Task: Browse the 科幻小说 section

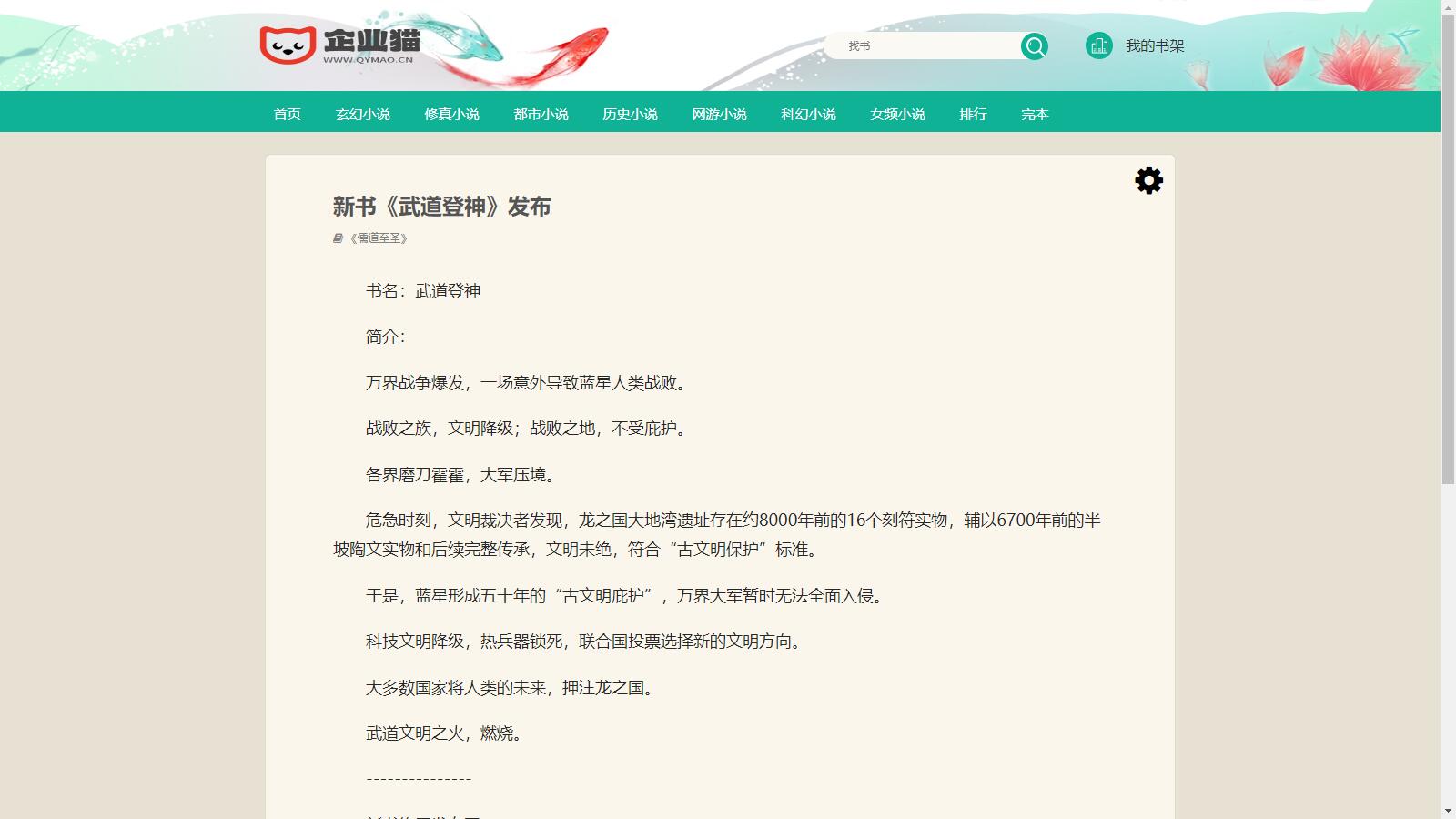Action: click(x=807, y=114)
